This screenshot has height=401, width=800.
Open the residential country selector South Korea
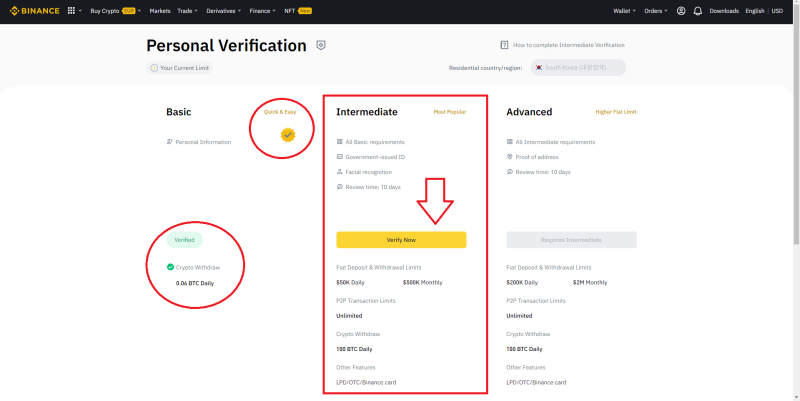pos(578,67)
